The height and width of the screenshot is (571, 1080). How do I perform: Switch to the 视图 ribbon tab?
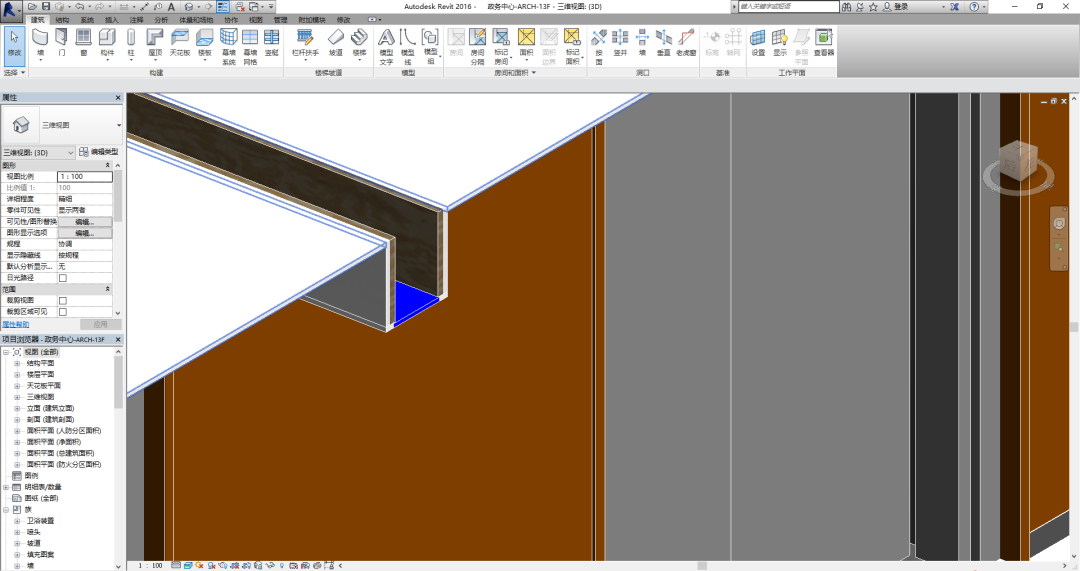pos(256,20)
